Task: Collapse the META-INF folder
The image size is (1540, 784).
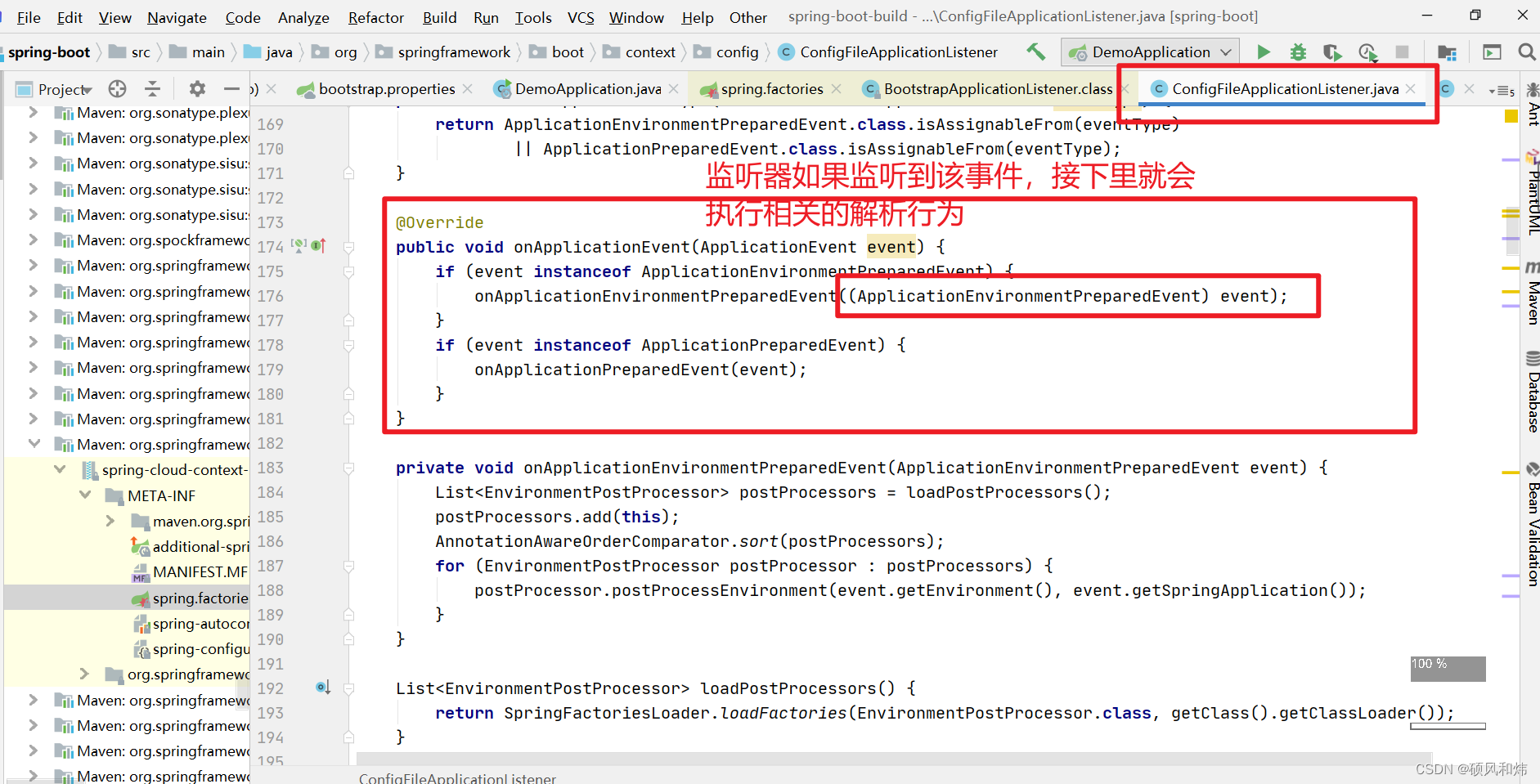Action: coord(85,495)
